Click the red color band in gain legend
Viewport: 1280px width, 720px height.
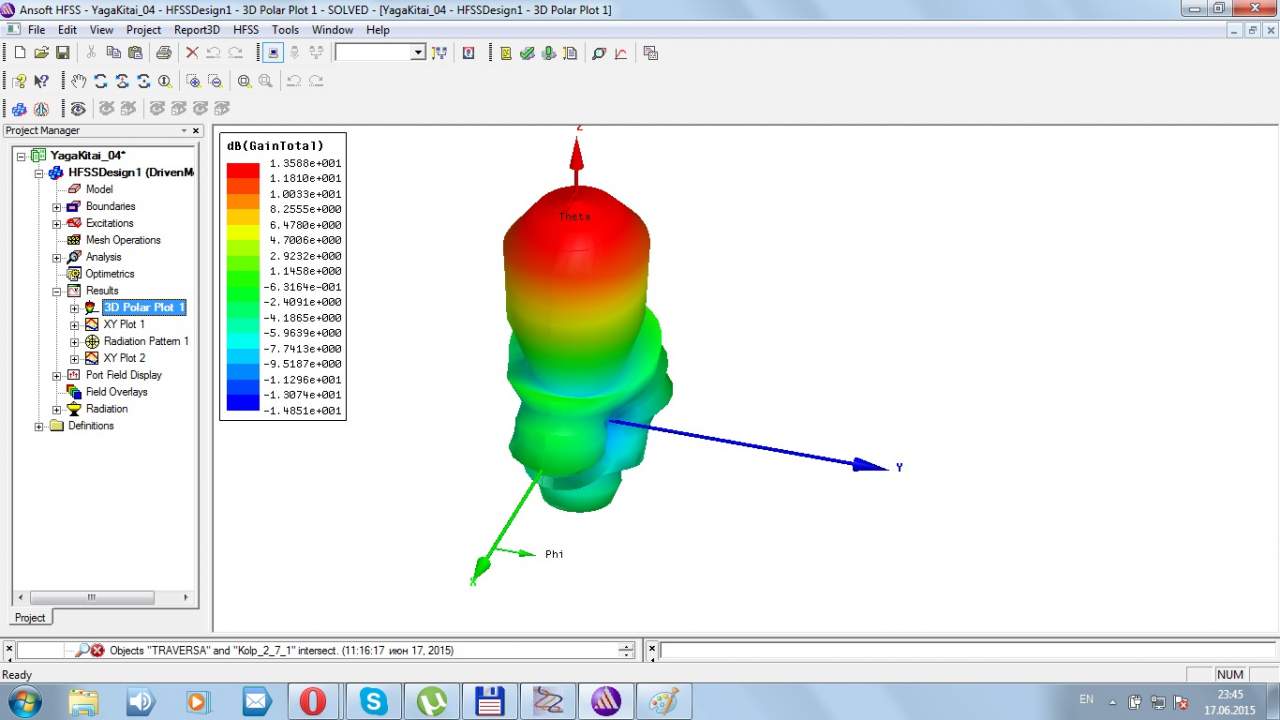click(x=242, y=170)
